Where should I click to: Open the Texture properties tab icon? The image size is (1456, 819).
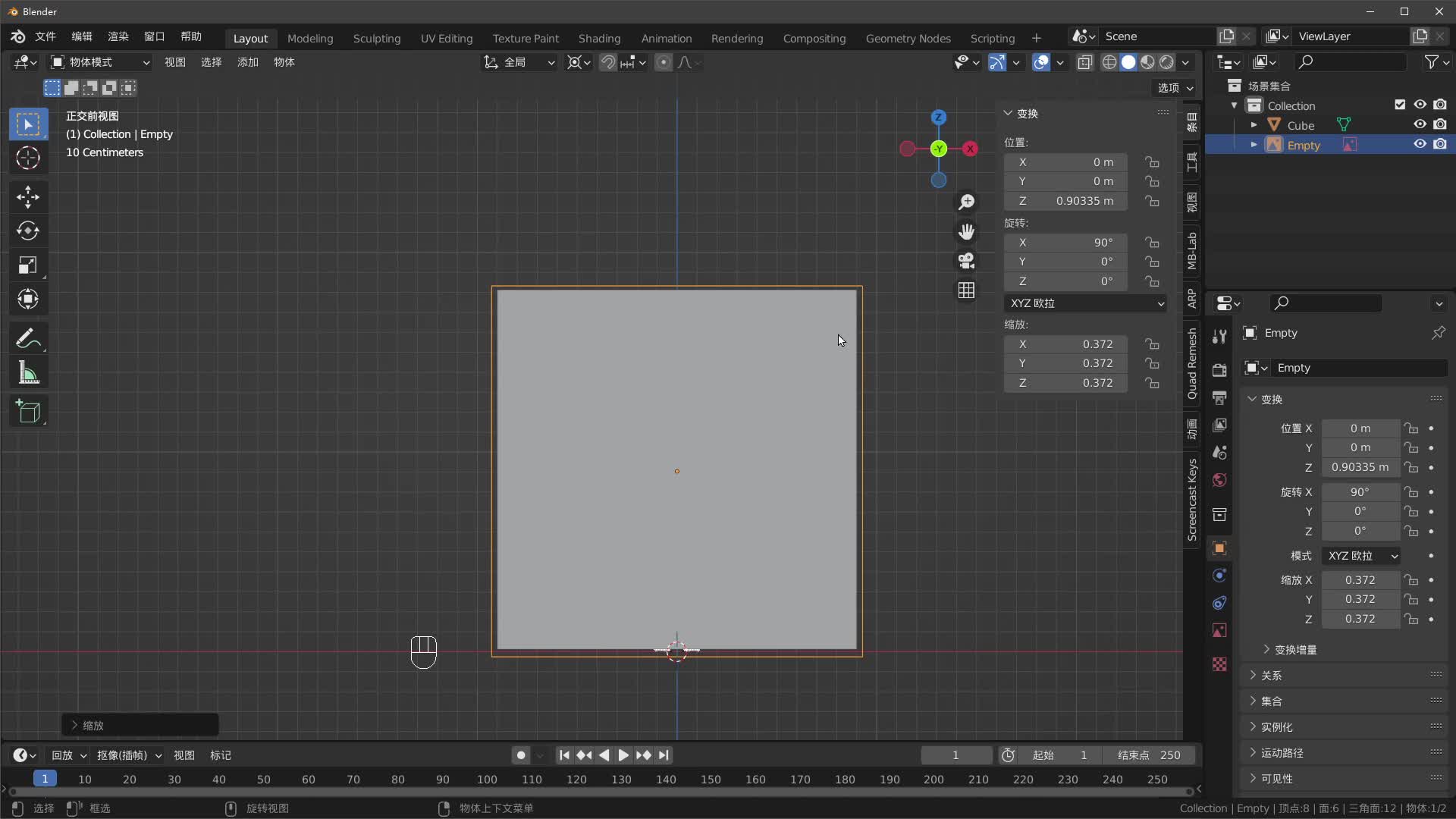(x=1219, y=664)
